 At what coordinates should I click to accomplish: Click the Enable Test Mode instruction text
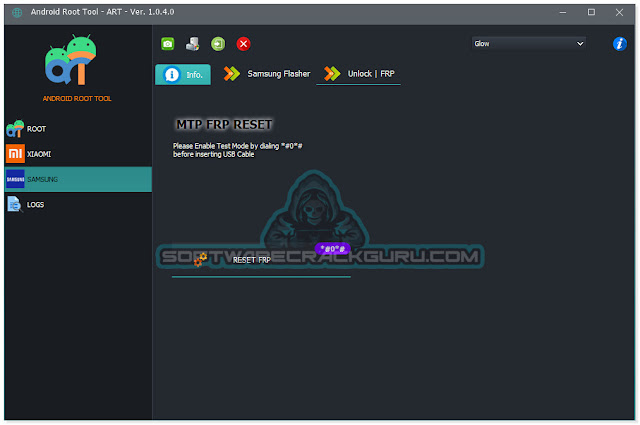click(238, 150)
